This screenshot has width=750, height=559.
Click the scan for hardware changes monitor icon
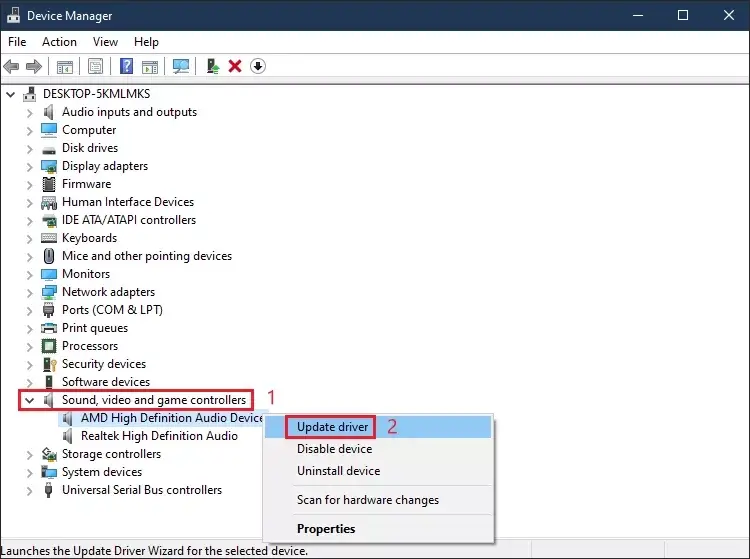point(181,66)
